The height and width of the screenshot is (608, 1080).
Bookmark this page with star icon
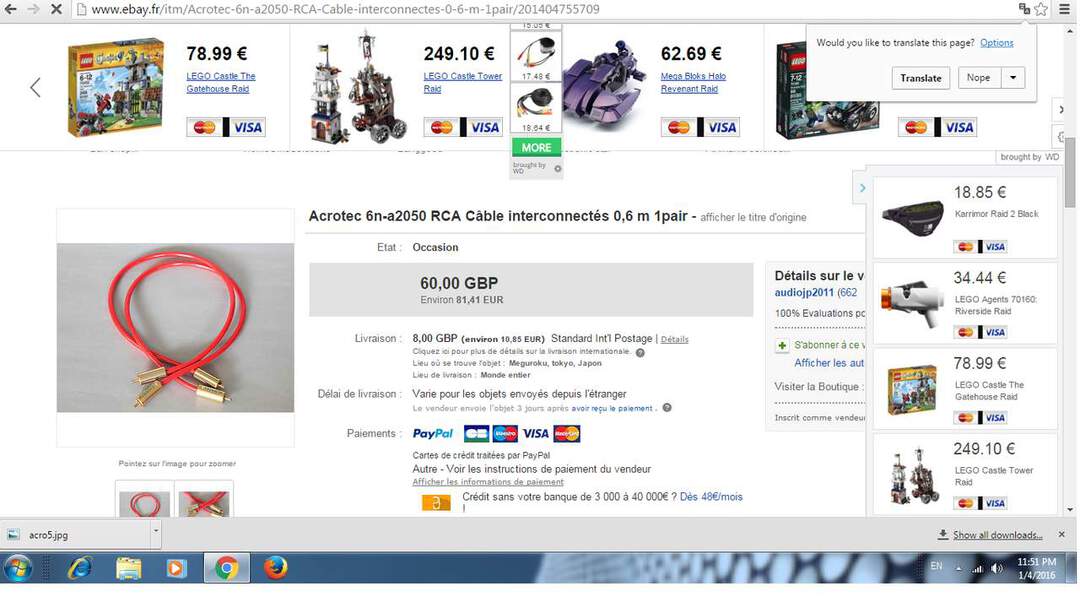pos(1041,9)
